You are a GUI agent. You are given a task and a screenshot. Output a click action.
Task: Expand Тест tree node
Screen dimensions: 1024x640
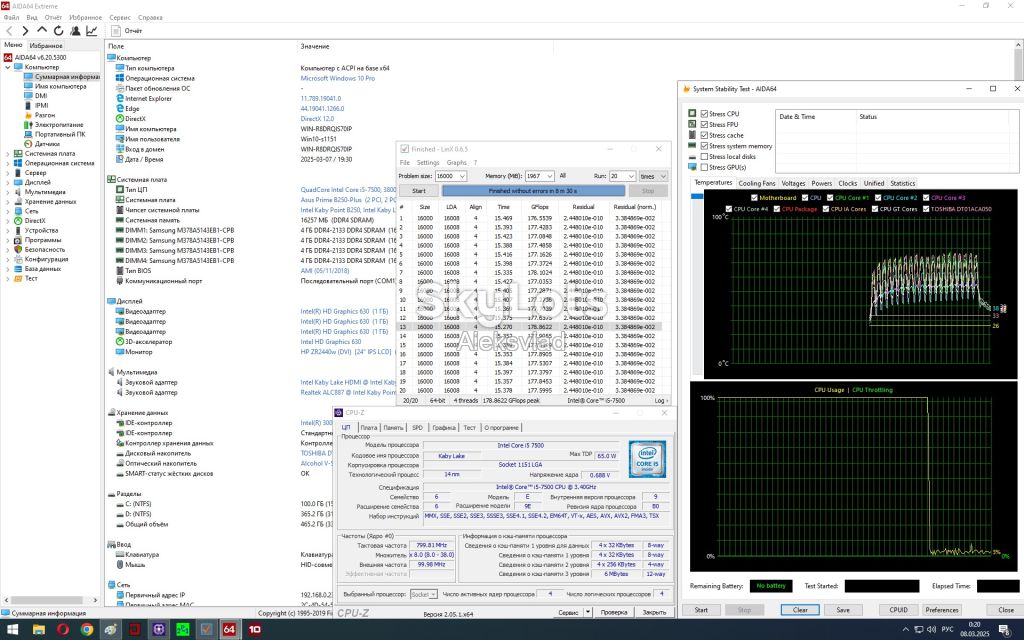tap(8, 278)
